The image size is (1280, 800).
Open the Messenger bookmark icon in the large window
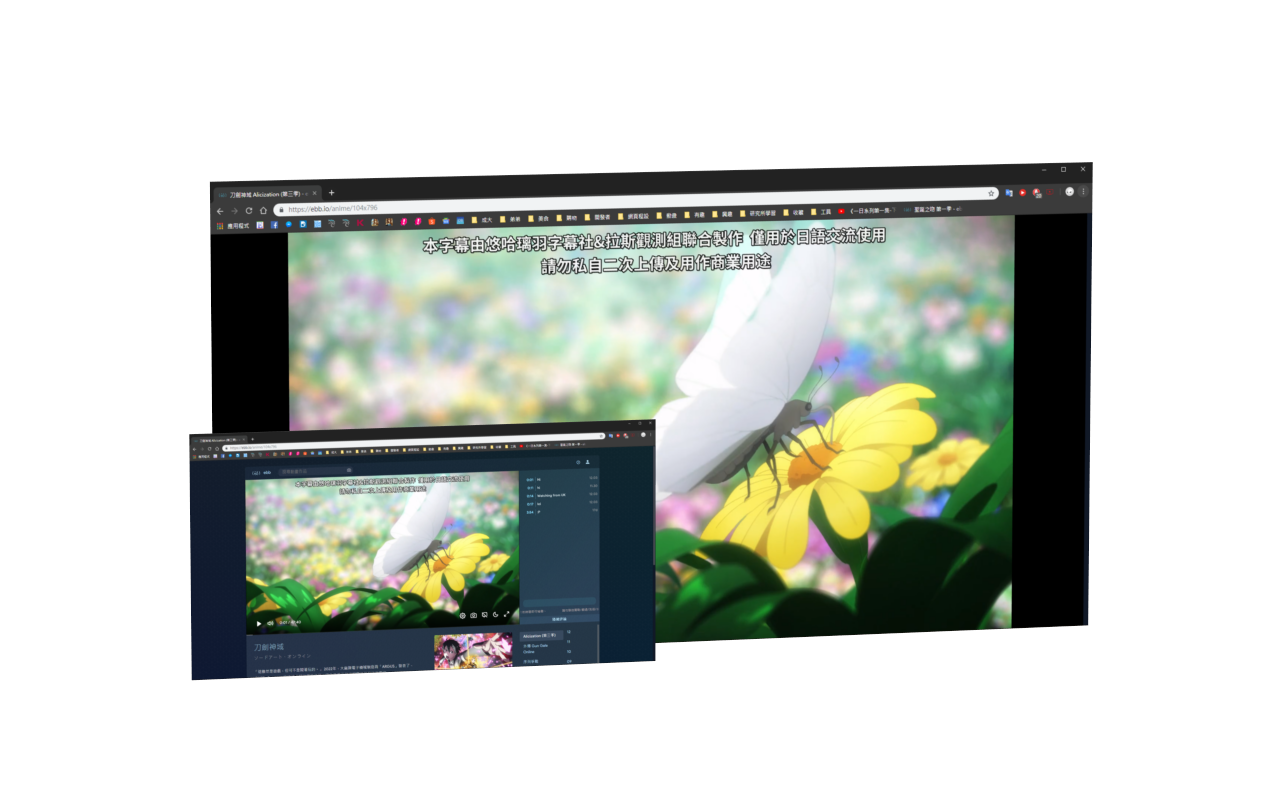[x=288, y=224]
